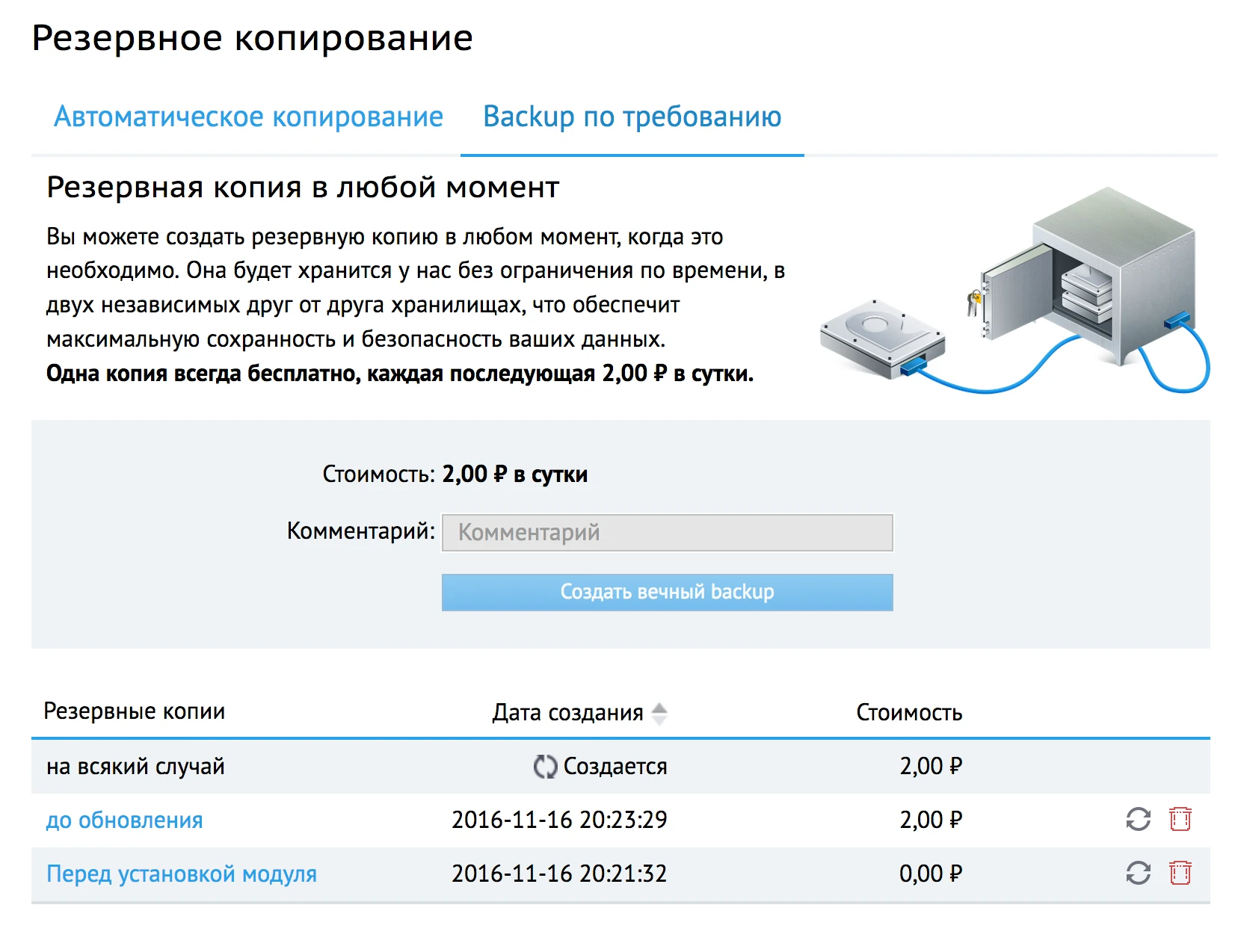Click the "Стоимость" column header

click(x=909, y=712)
